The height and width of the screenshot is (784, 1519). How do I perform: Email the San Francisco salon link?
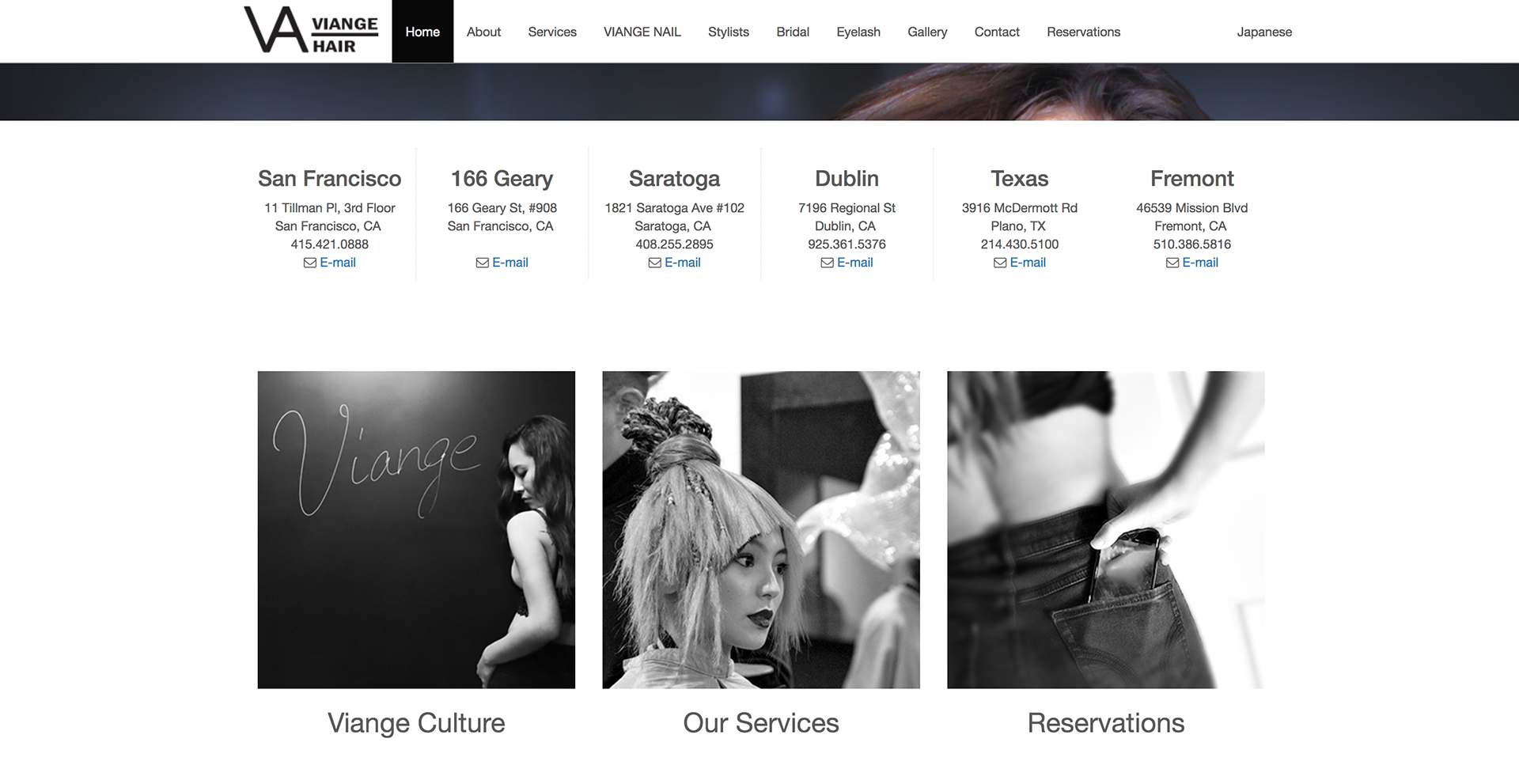(x=338, y=263)
